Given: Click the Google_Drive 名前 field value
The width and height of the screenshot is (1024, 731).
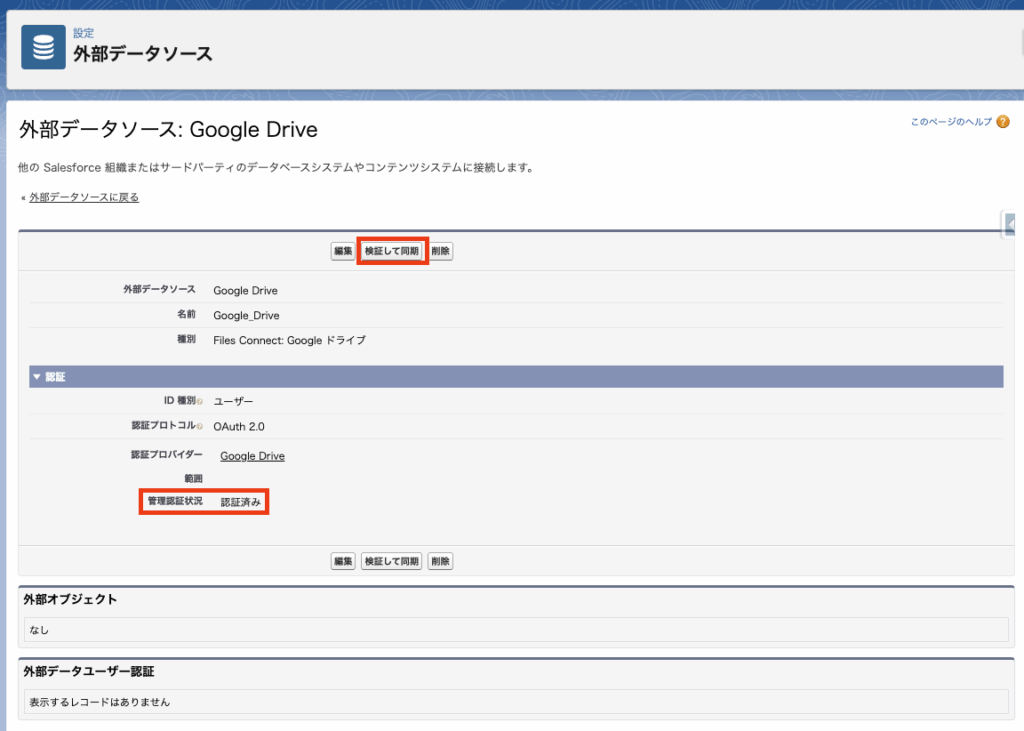Looking at the screenshot, I should [246, 315].
